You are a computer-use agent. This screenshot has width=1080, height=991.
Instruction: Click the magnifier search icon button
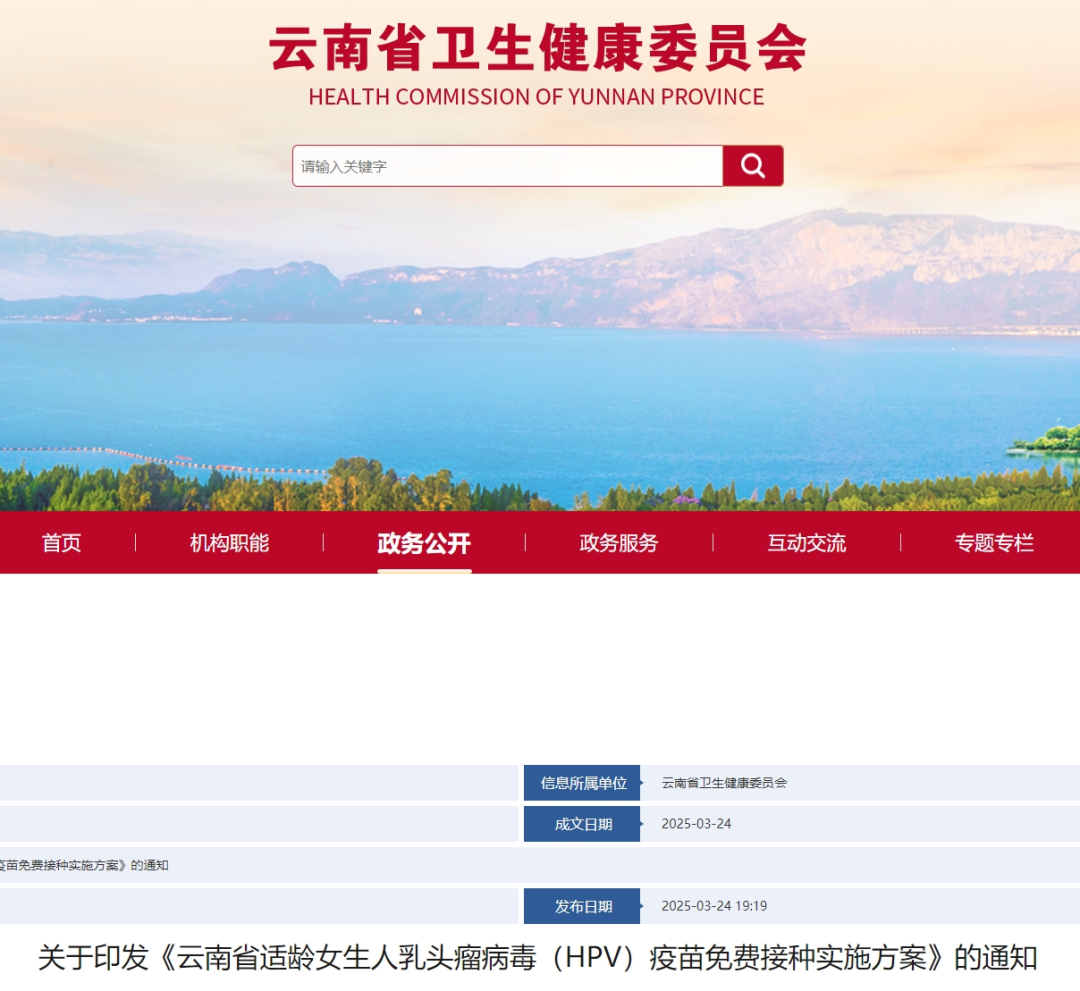tap(753, 166)
